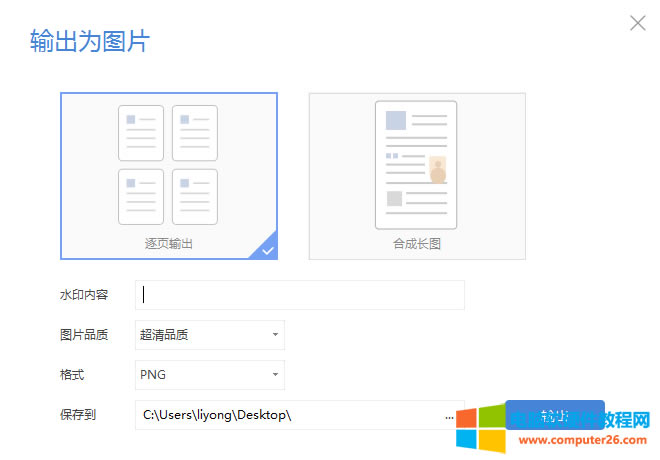
Task: Click the long document icon in 合成长图
Action: (x=416, y=165)
